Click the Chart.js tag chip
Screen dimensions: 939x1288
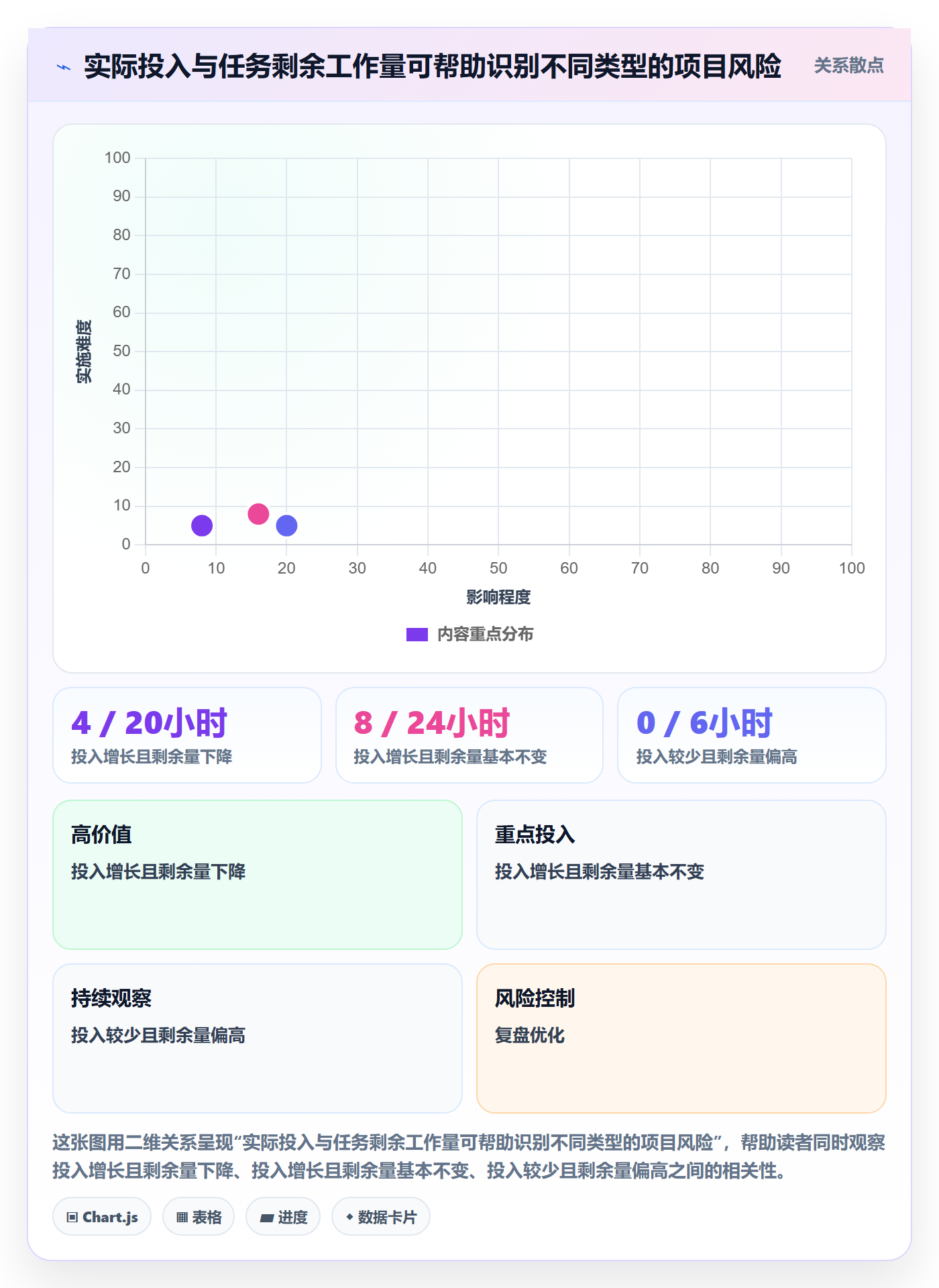[102, 1216]
